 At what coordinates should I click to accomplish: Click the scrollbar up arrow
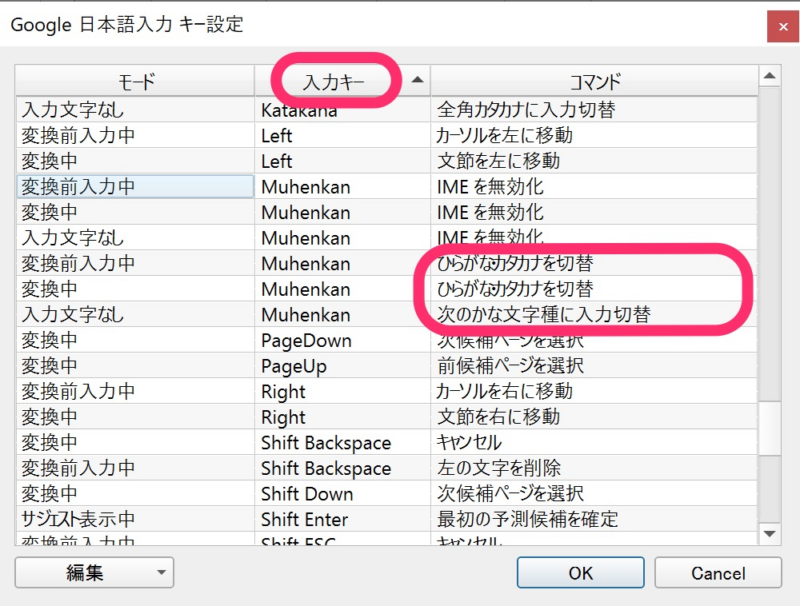pyautogui.click(x=769, y=77)
